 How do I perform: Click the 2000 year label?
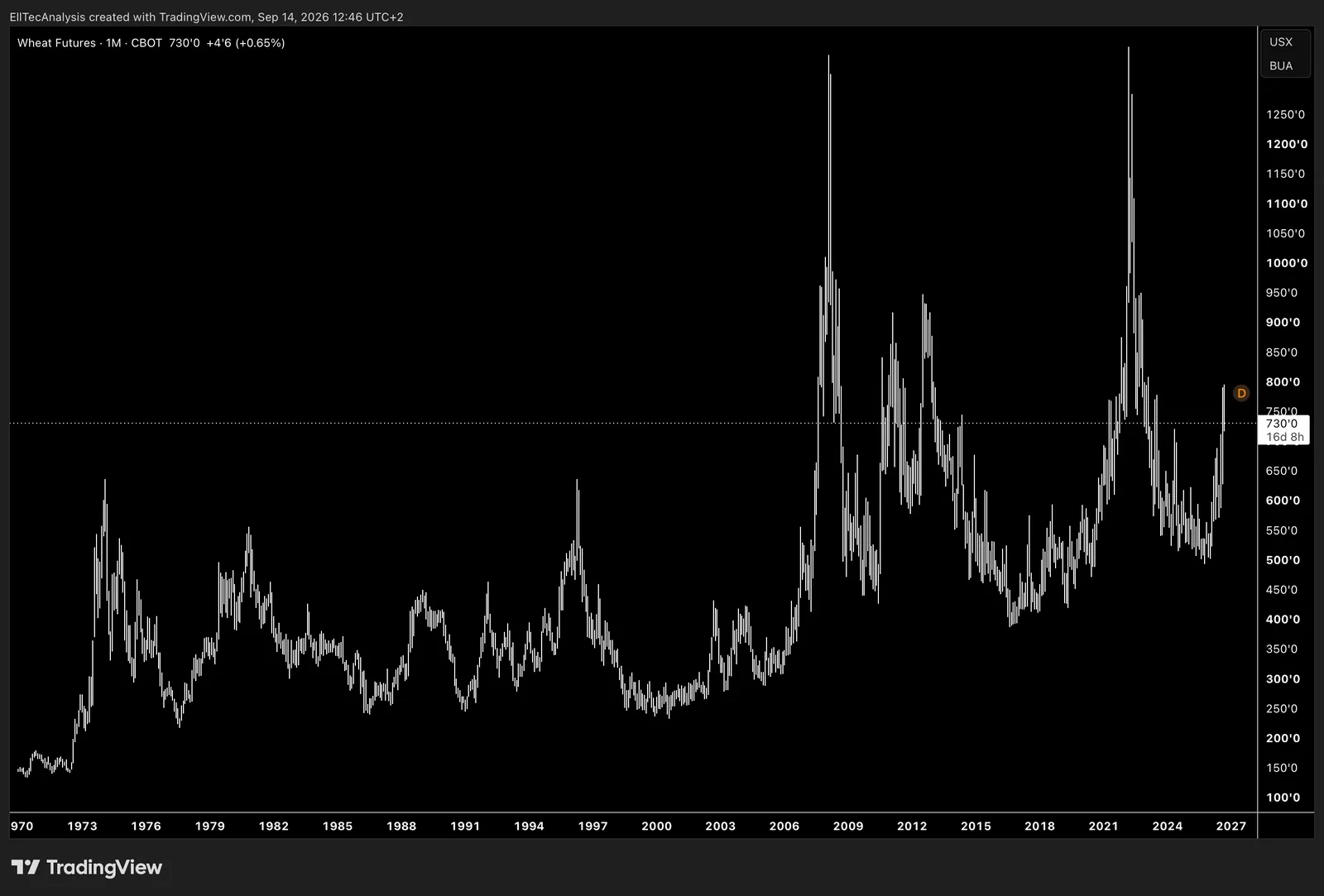click(656, 826)
